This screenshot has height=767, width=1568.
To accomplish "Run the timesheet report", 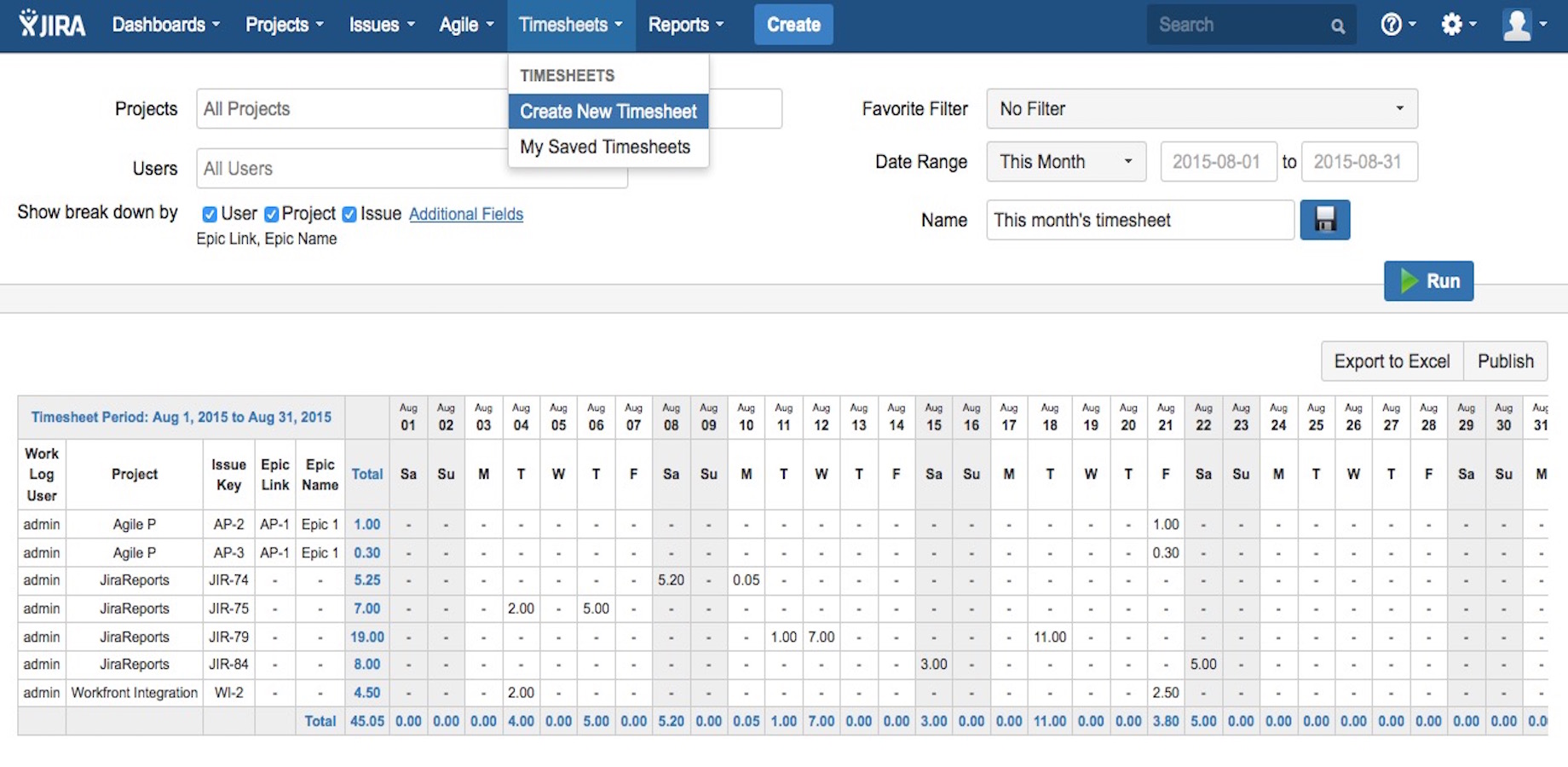I will tap(1429, 281).
